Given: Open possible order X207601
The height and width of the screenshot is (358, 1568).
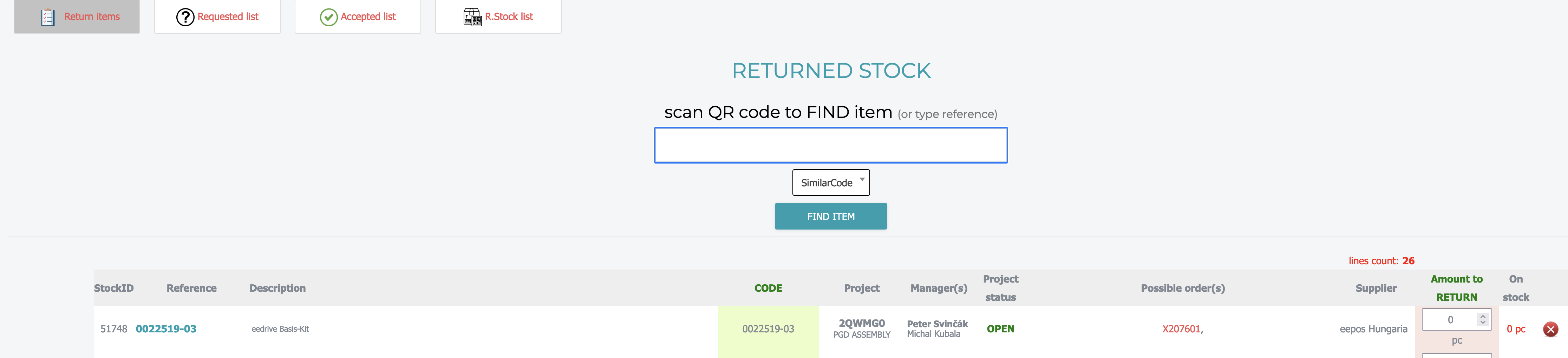Looking at the screenshot, I should (1181, 329).
